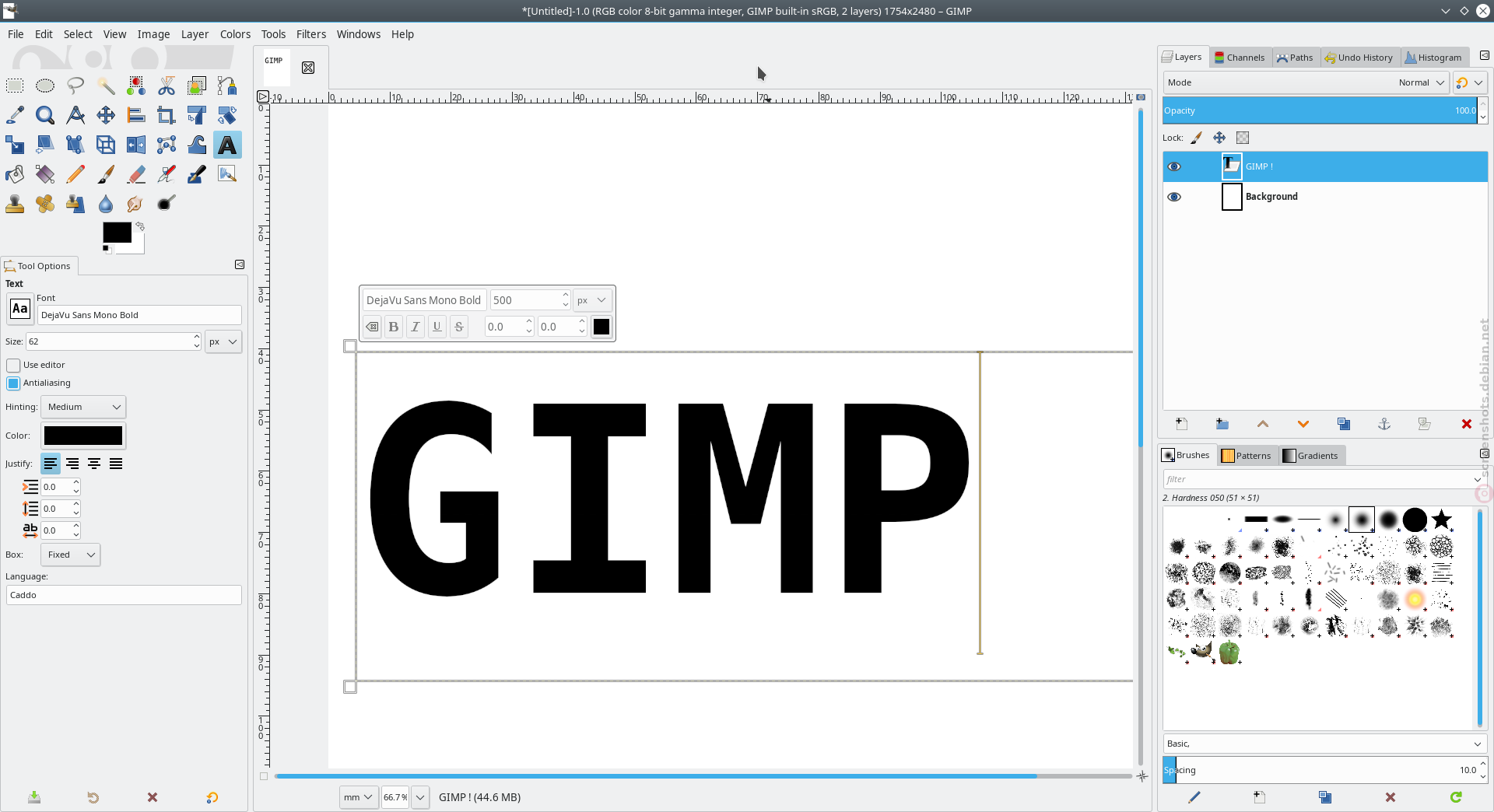Select the Free Select lasso tool
This screenshot has height=812, width=1494.
click(x=75, y=86)
